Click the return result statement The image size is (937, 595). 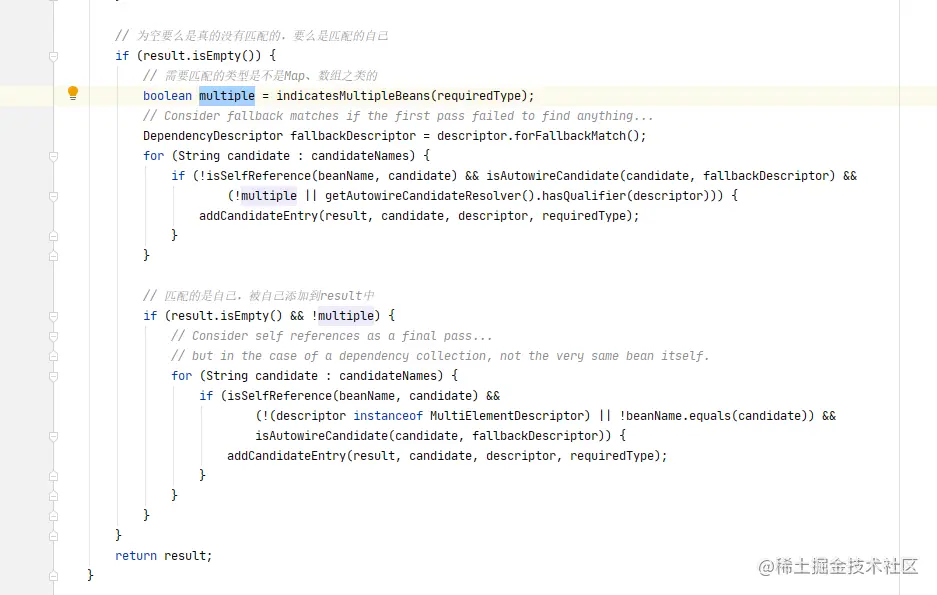pyautogui.click(x=164, y=555)
